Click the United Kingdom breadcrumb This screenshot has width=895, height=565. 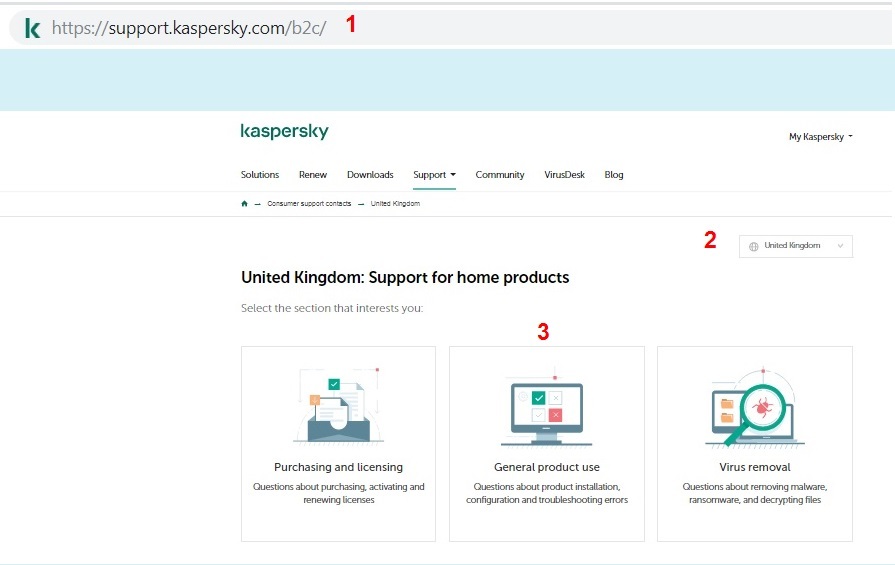click(x=395, y=204)
